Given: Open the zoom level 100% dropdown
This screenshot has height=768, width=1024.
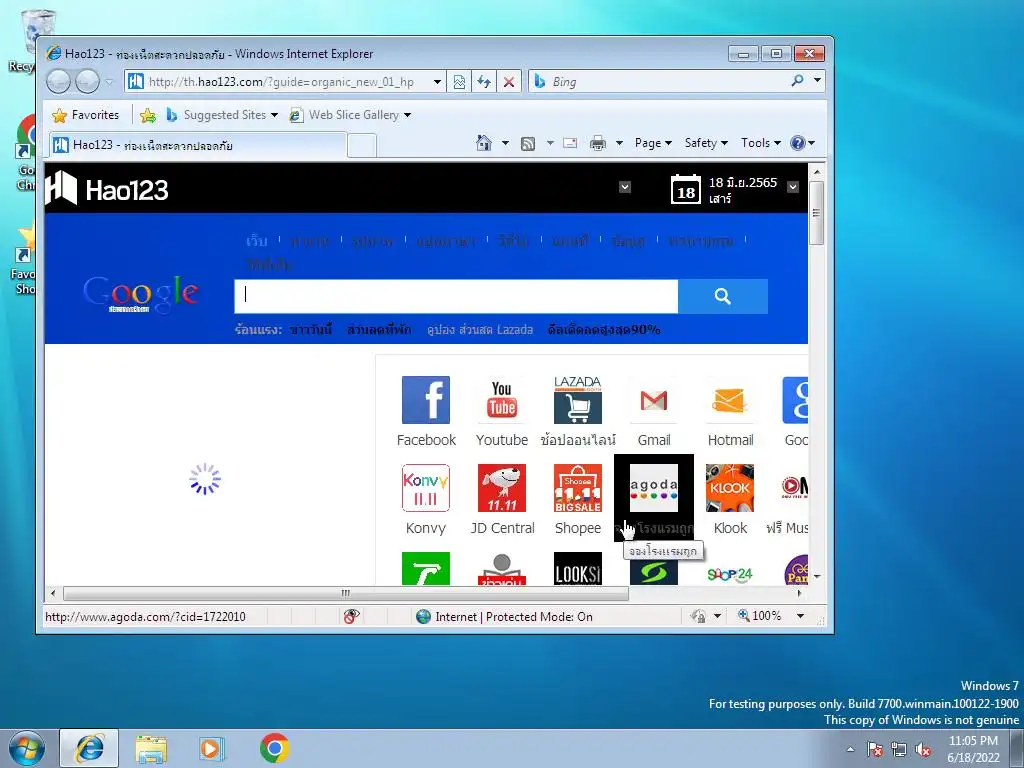Looking at the screenshot, I should coord(801,616).
